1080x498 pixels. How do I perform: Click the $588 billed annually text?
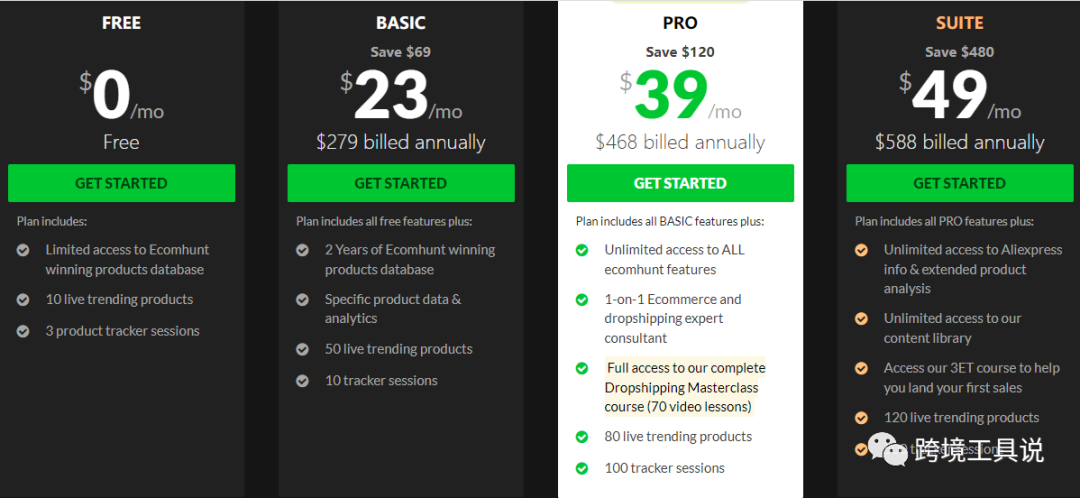(959, 142)
